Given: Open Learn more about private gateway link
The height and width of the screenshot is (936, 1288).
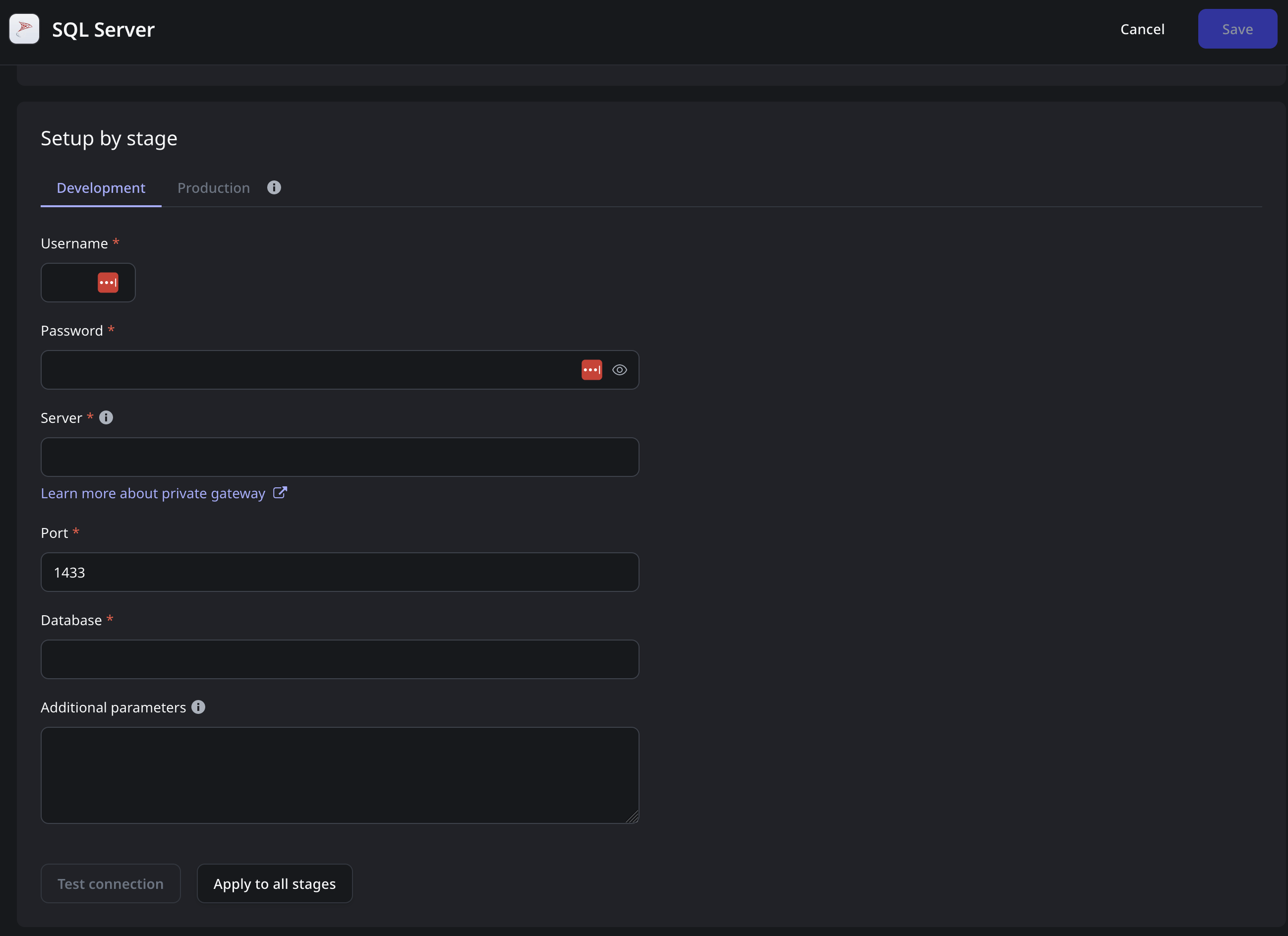Looking at the screenshot, I should coord(153,493).
